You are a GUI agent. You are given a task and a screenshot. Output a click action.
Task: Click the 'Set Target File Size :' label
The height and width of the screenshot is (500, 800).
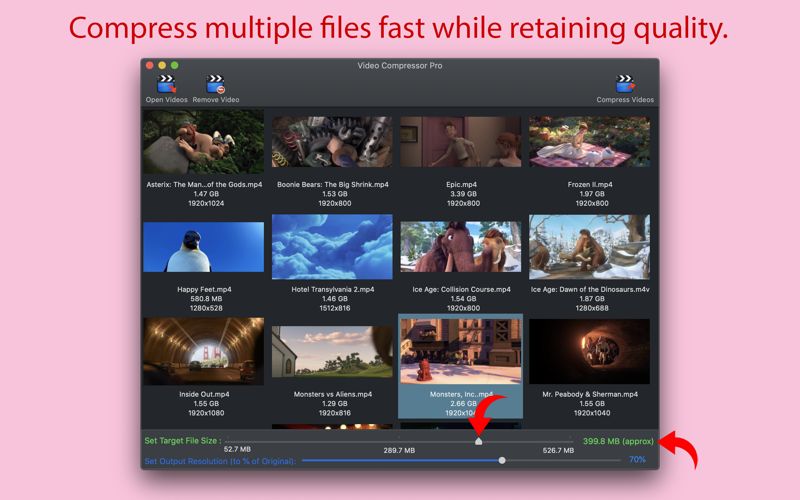(183, 441)
